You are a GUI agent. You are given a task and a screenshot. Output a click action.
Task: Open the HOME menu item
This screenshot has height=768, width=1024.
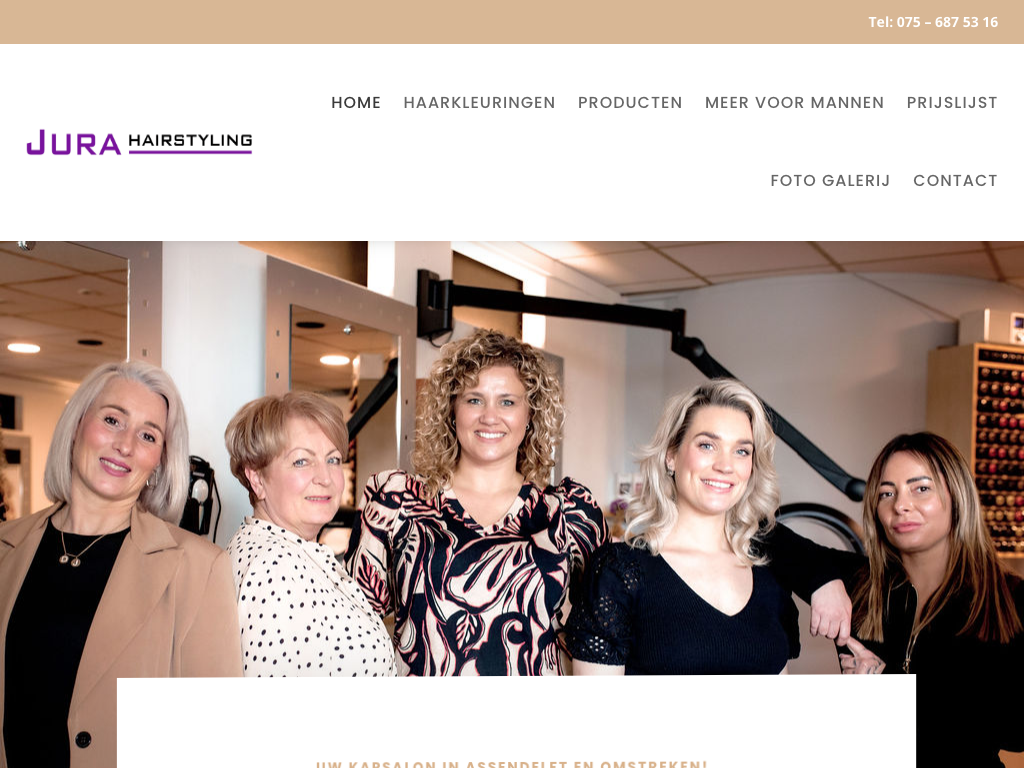(356, 103)
